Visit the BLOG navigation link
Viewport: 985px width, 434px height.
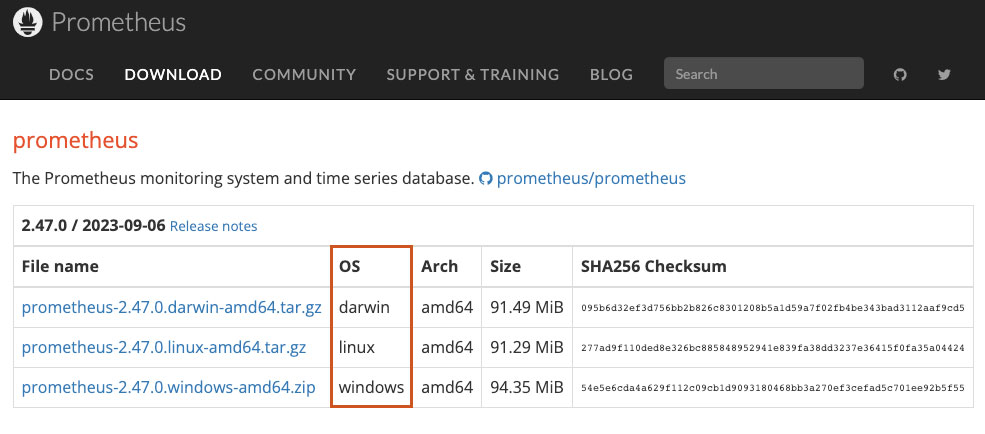(x=611, y=74)
